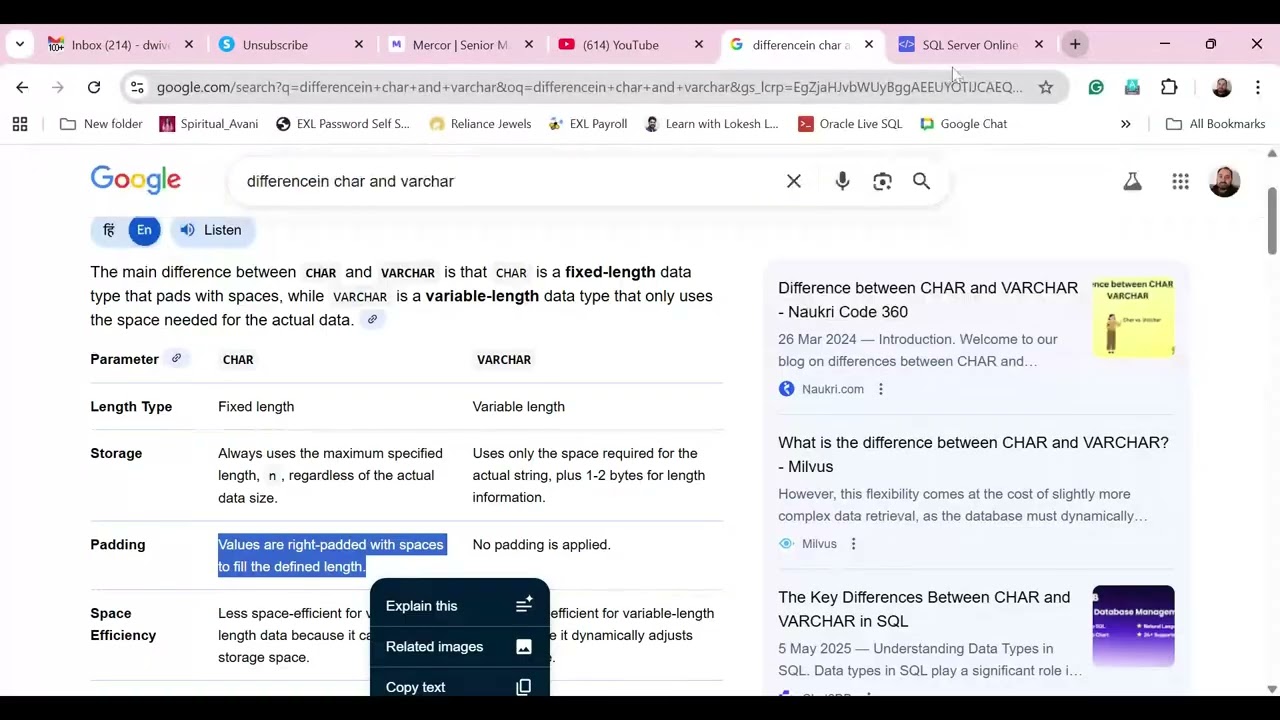Select the En language toggle
Screen dimensions: 1280x720
click(x=144, y=230)
